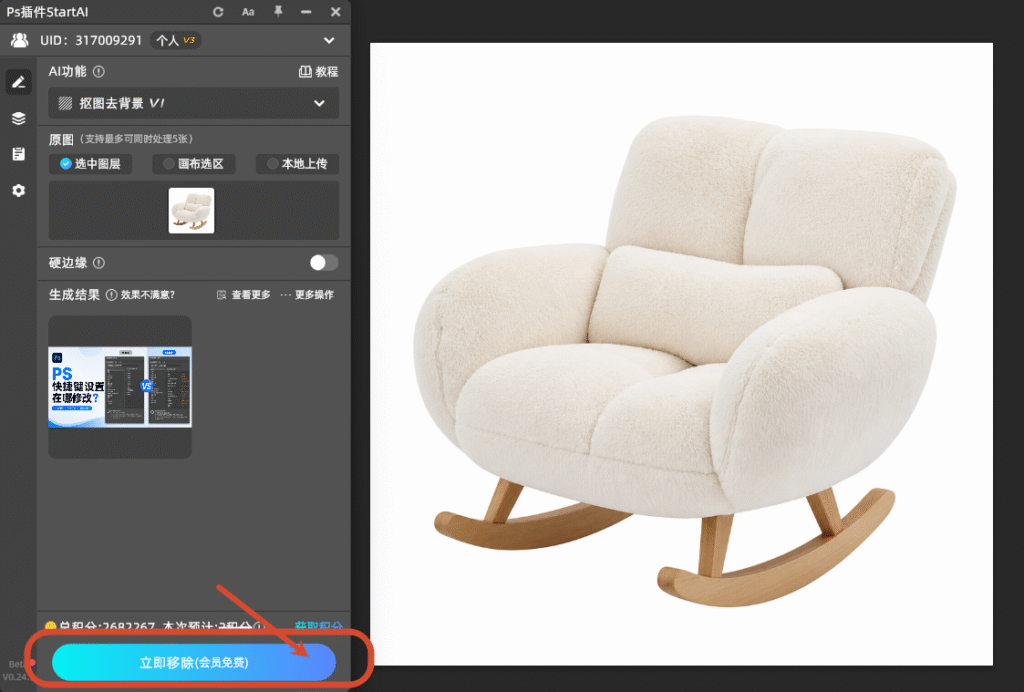Click info icon next to 硬边缘
Image resolution: width=1024 pixels, height=692 pixels.
point(99,263)
